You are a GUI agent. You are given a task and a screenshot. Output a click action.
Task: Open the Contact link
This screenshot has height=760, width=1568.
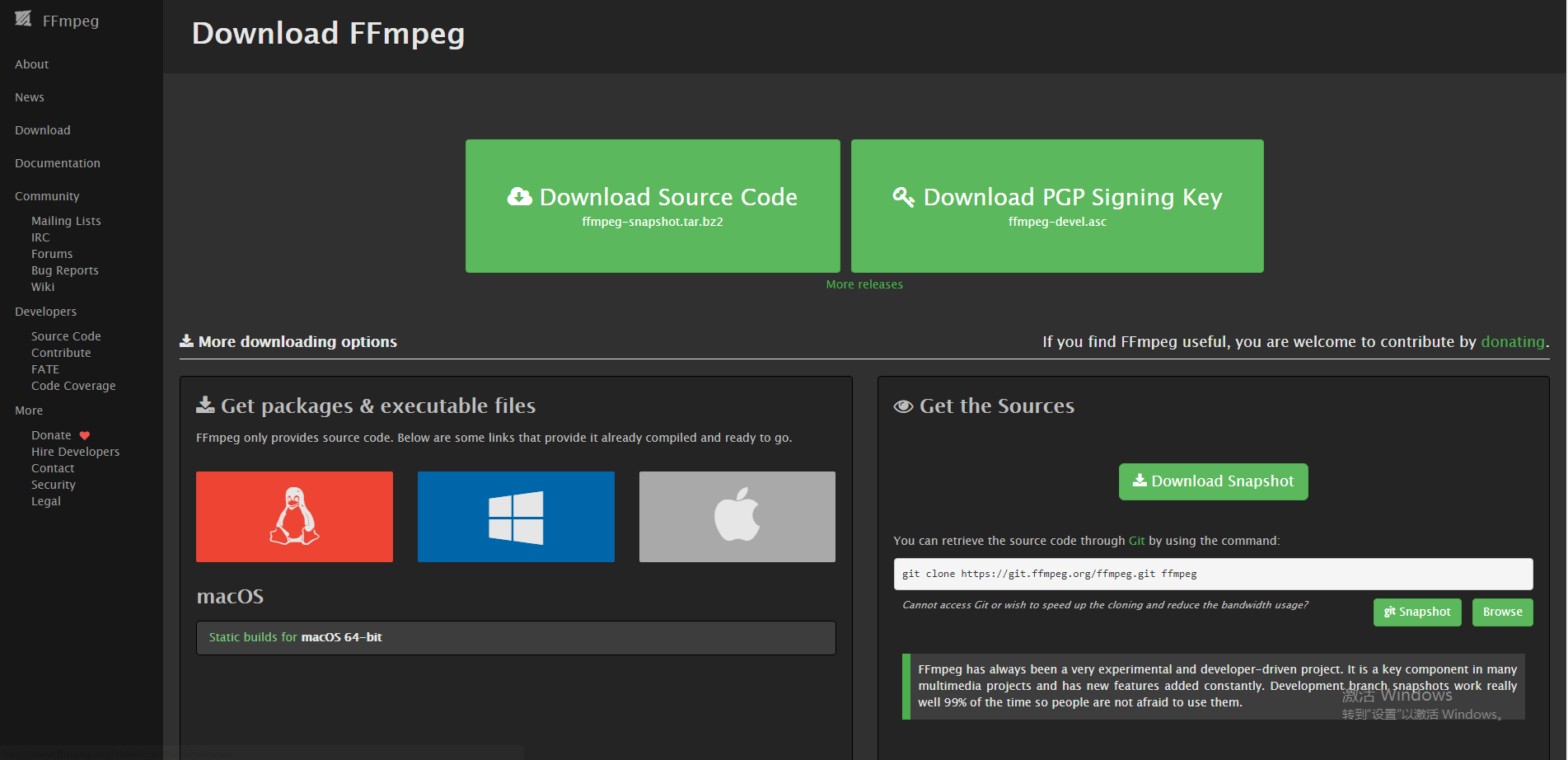pos(53,468)
